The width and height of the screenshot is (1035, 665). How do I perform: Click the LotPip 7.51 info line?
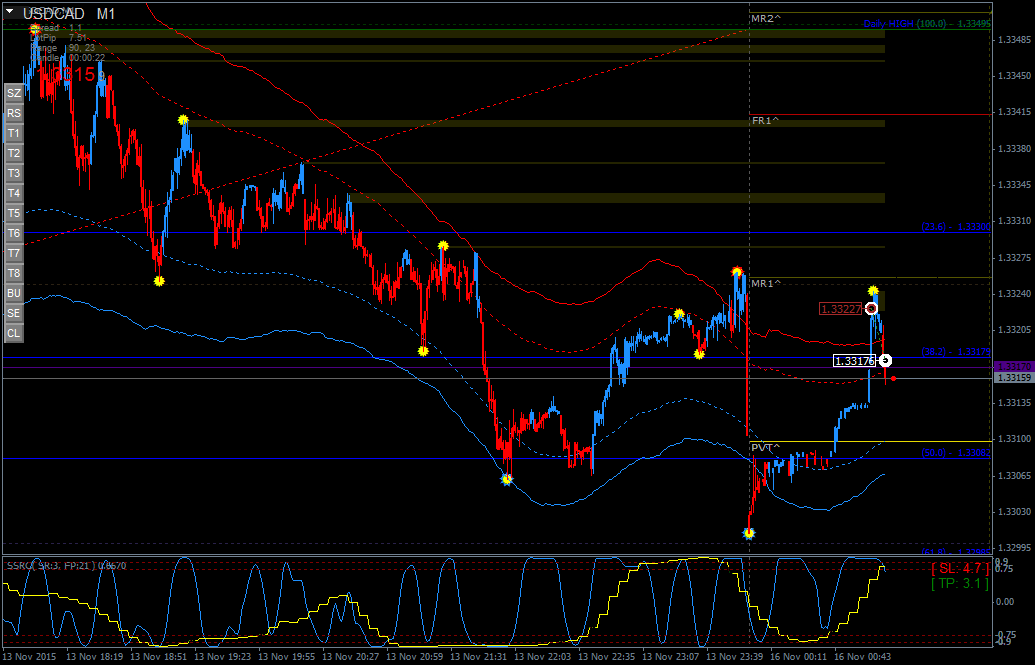coord(59,38)
